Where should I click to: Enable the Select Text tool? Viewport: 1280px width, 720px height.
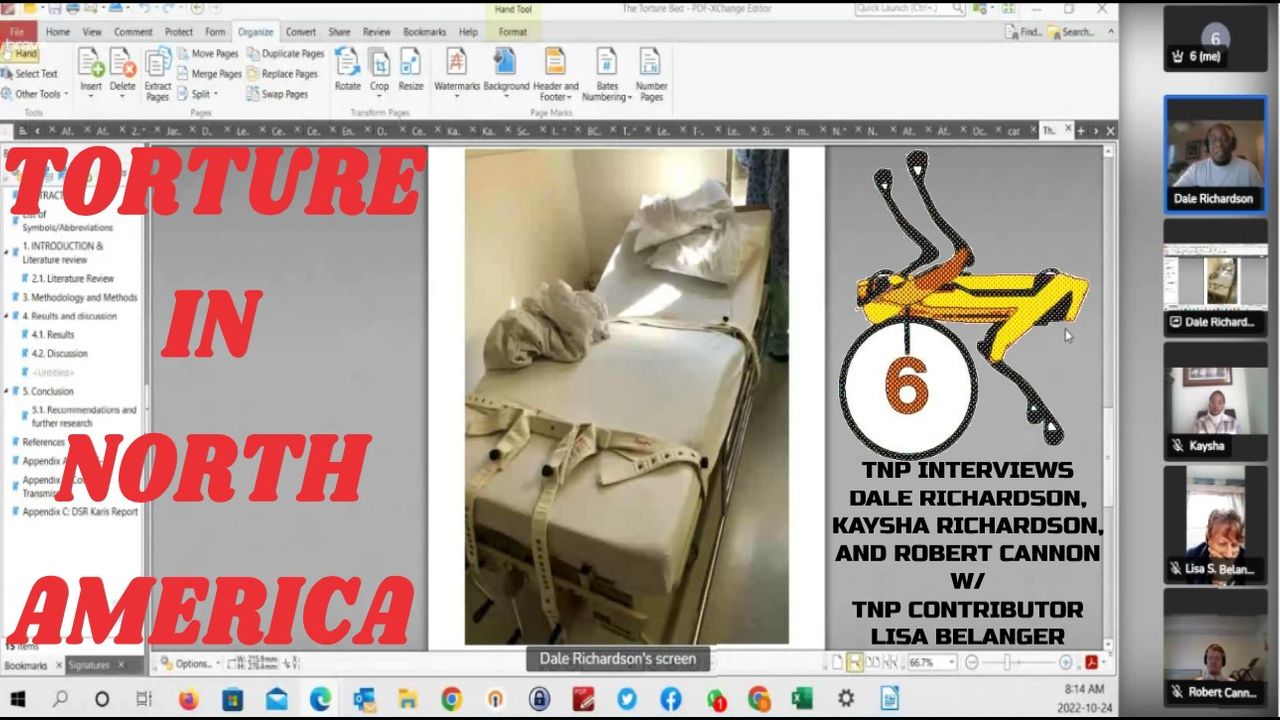click(30, 74)
